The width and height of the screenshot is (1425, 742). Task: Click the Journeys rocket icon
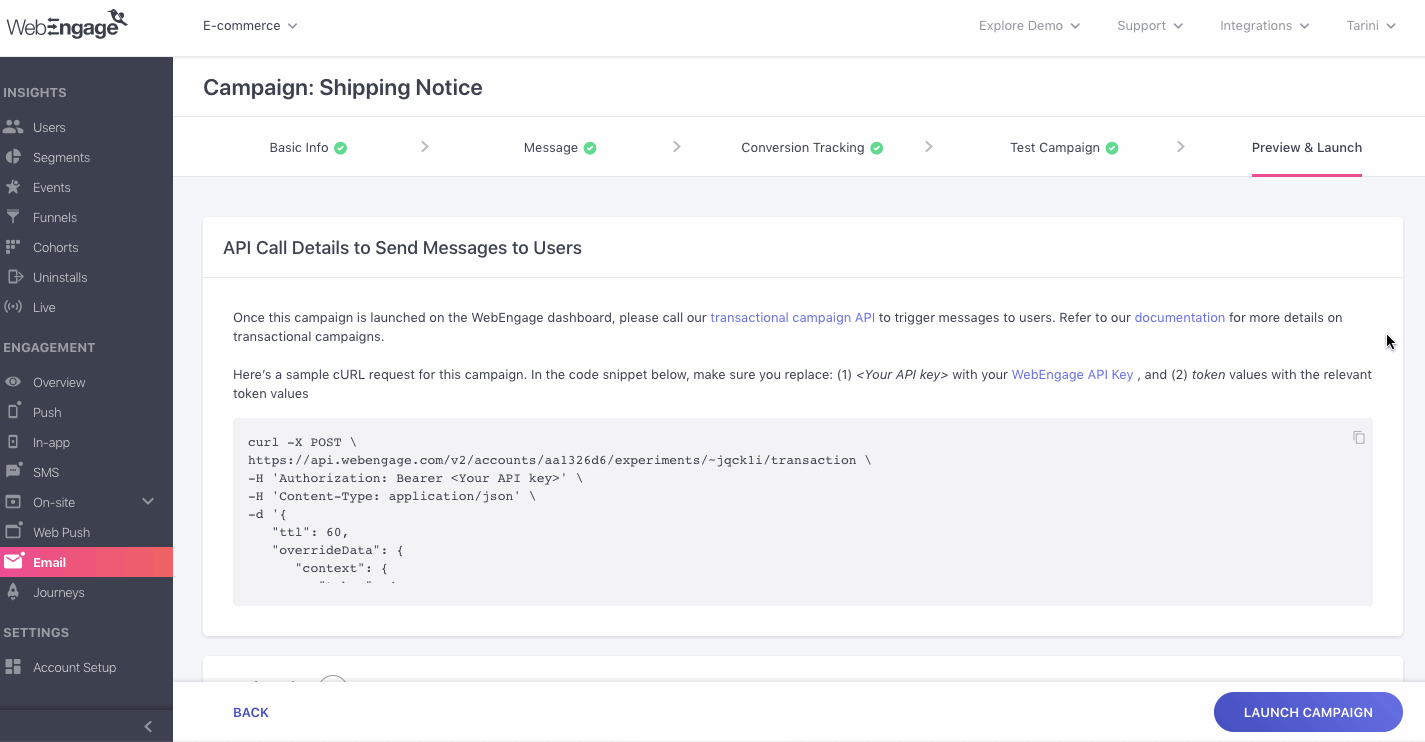[13, 592]
